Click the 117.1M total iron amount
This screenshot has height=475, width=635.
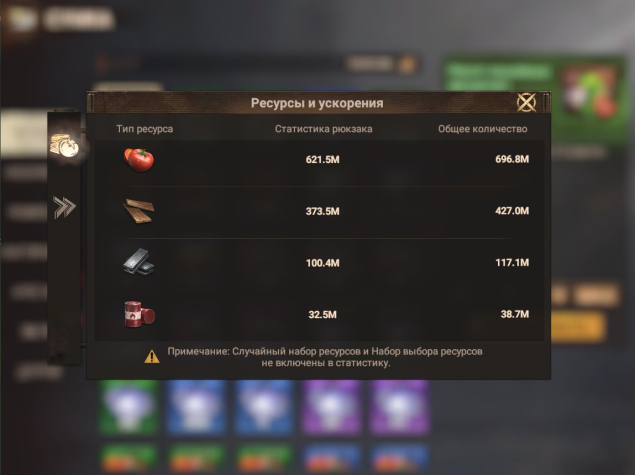(x=512, y=262)
